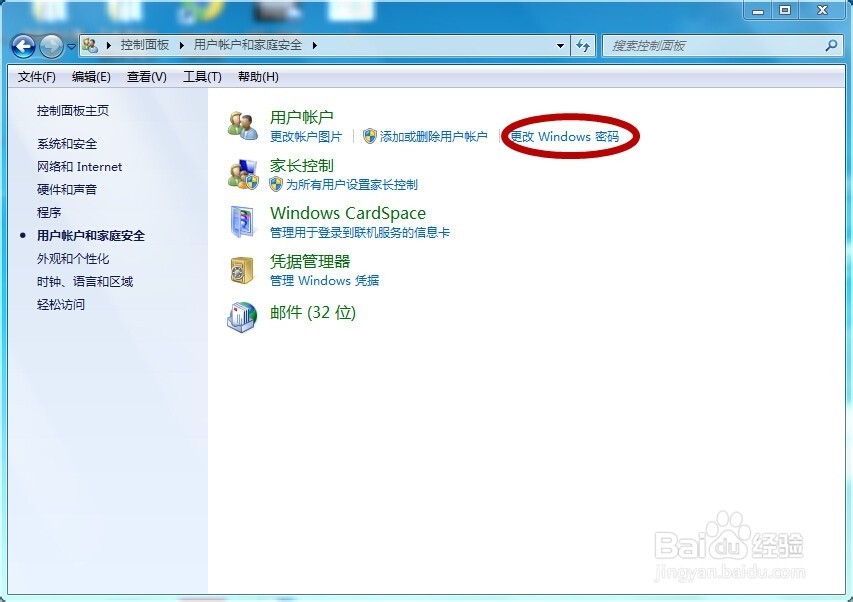Click 管理用于登录到联机服务的信息卡 link

(x=360, y=233)
